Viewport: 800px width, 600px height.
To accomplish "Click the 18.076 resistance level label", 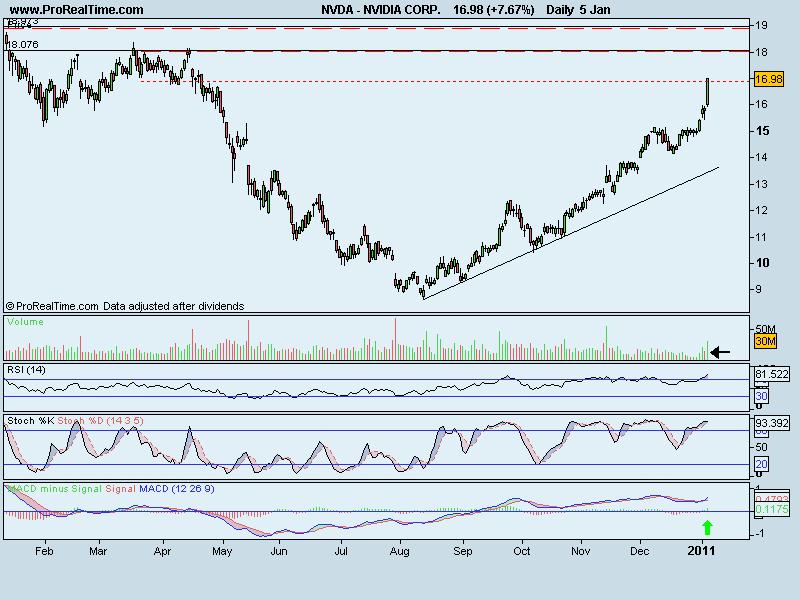I will point(22,44).
